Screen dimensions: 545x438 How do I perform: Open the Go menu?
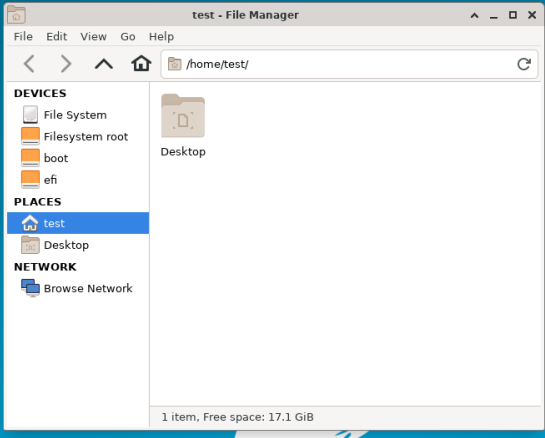[x=128, y=36]
